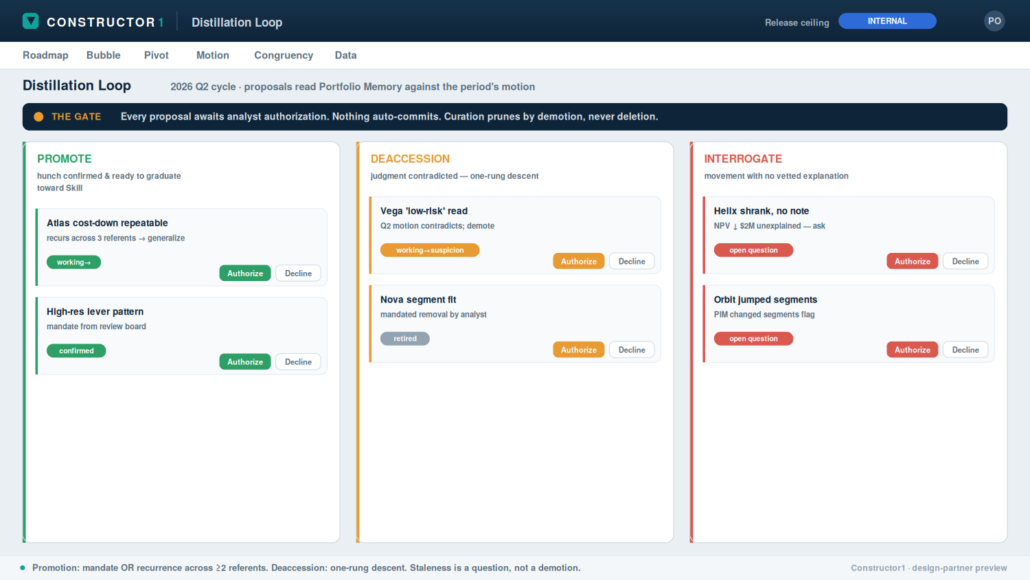The image size is (1030, 580).
Task: Click 'Helix shrank, no note' title
Action: pyautogui.click(x=761, y=212)
